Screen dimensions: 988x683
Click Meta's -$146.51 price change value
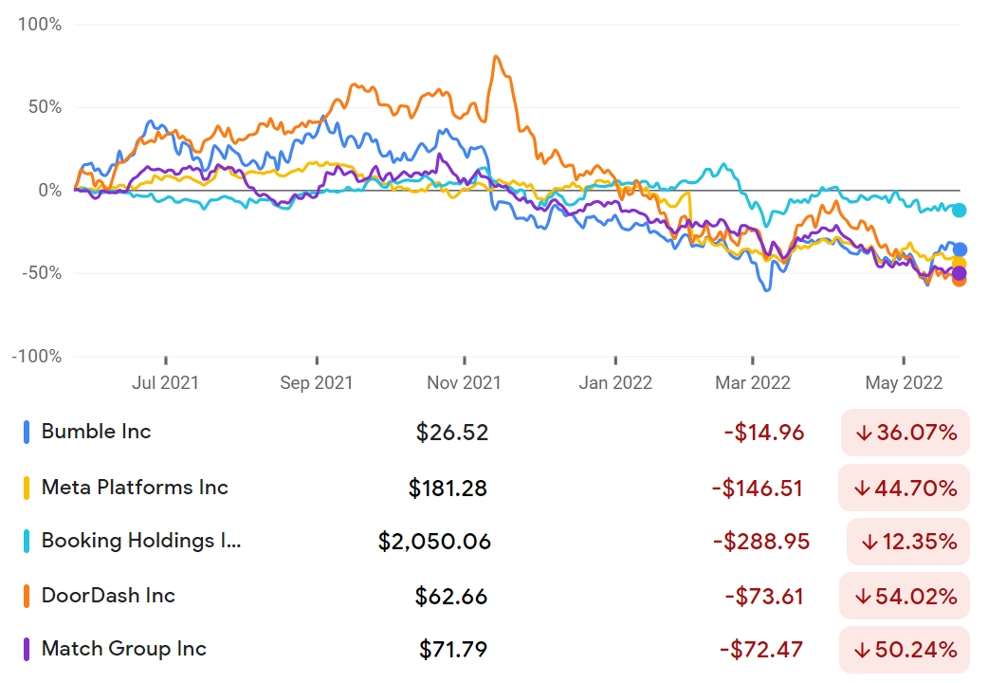pos(758,489)
